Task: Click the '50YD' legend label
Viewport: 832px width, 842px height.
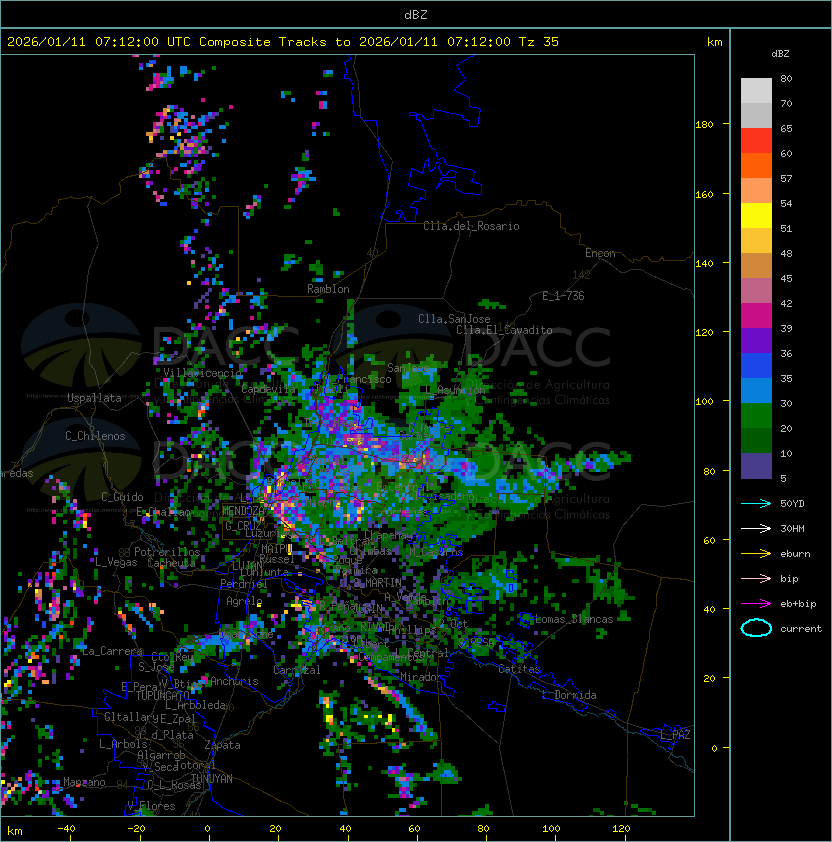Action: (x=792, y=503)
